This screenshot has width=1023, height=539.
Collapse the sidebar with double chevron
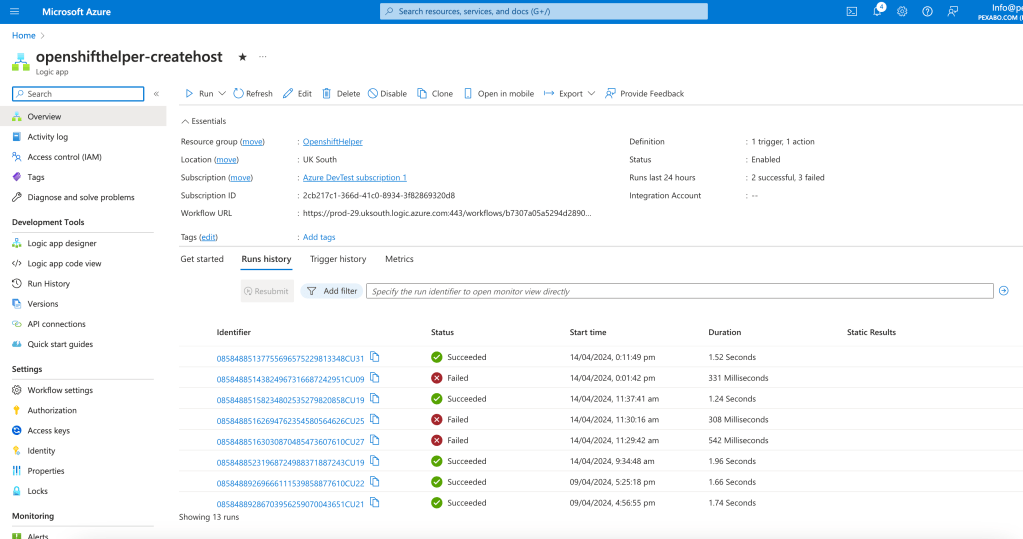pyautogui.click(x=157, y=94)
